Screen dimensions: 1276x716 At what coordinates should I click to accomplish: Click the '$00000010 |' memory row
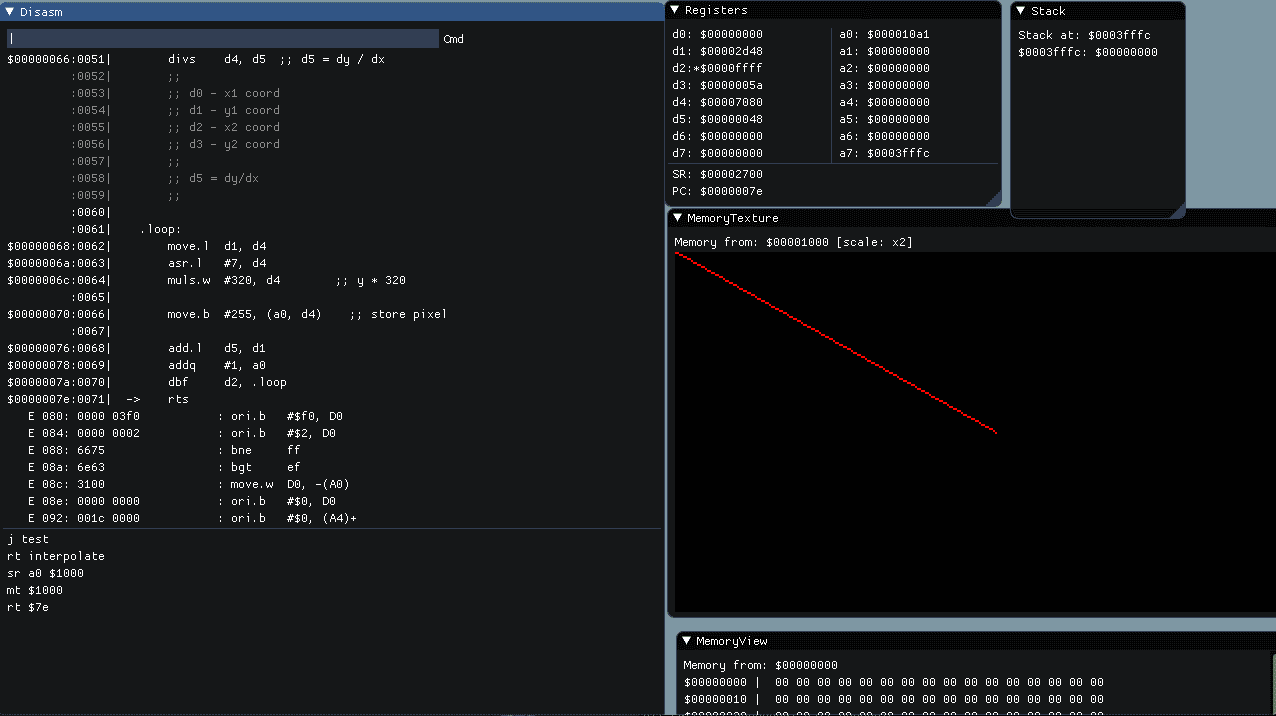point(894,699)
